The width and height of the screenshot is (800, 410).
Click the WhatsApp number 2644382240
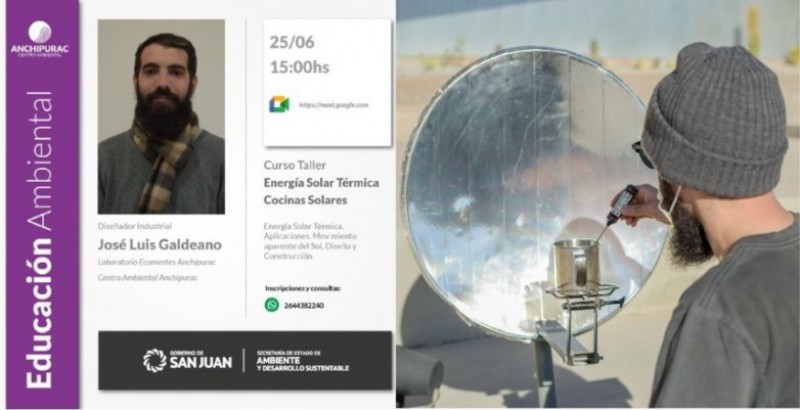[x=304, y=305]
